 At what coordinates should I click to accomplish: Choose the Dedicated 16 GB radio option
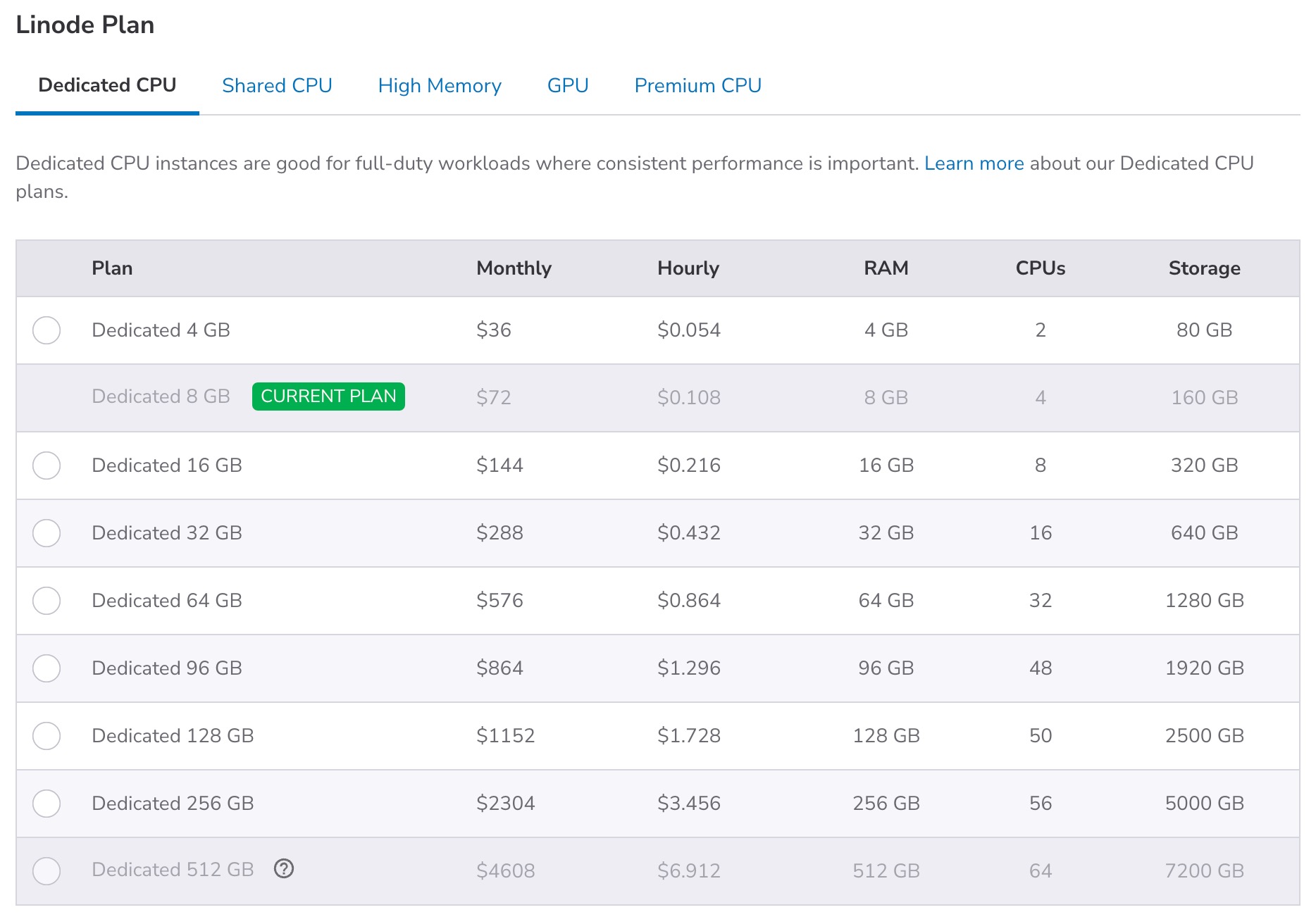pos(46,466)
